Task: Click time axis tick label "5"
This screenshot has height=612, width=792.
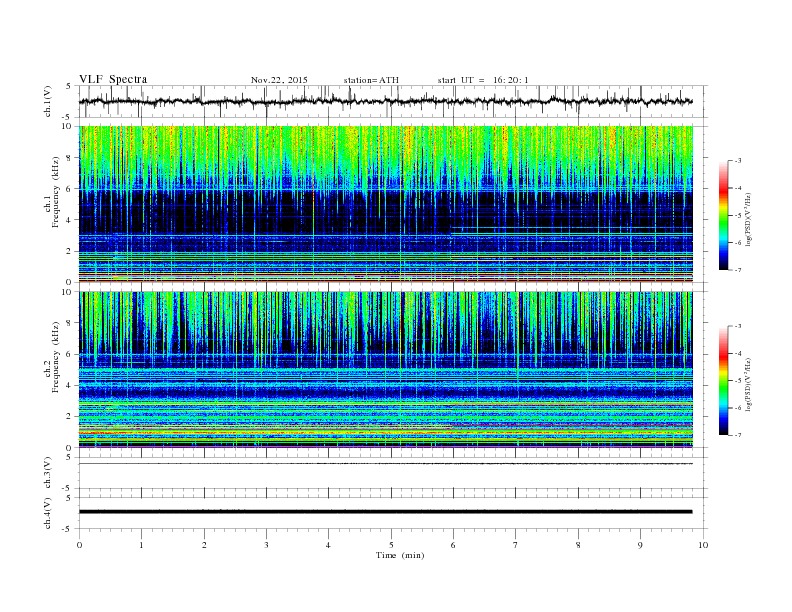Action: click(391, 545)
